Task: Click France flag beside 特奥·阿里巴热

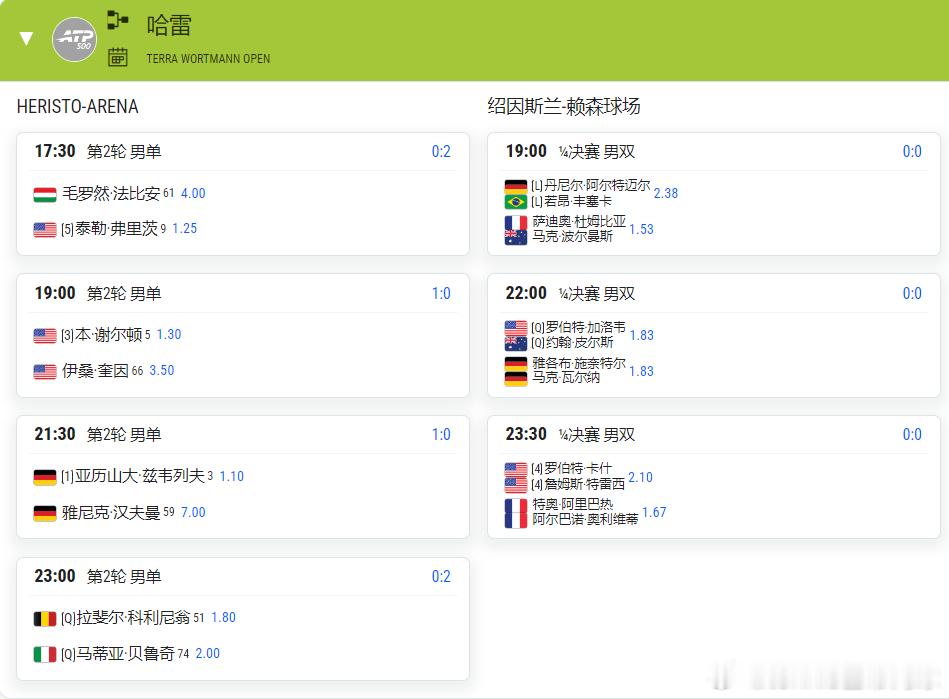Action: tap(516, 506)
